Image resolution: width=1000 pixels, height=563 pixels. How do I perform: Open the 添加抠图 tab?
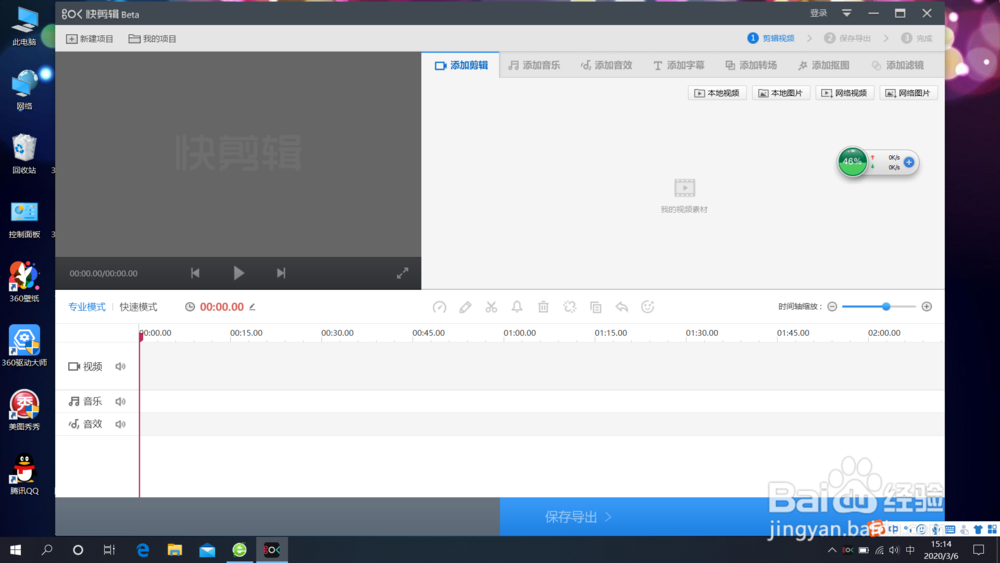point(823,65)
